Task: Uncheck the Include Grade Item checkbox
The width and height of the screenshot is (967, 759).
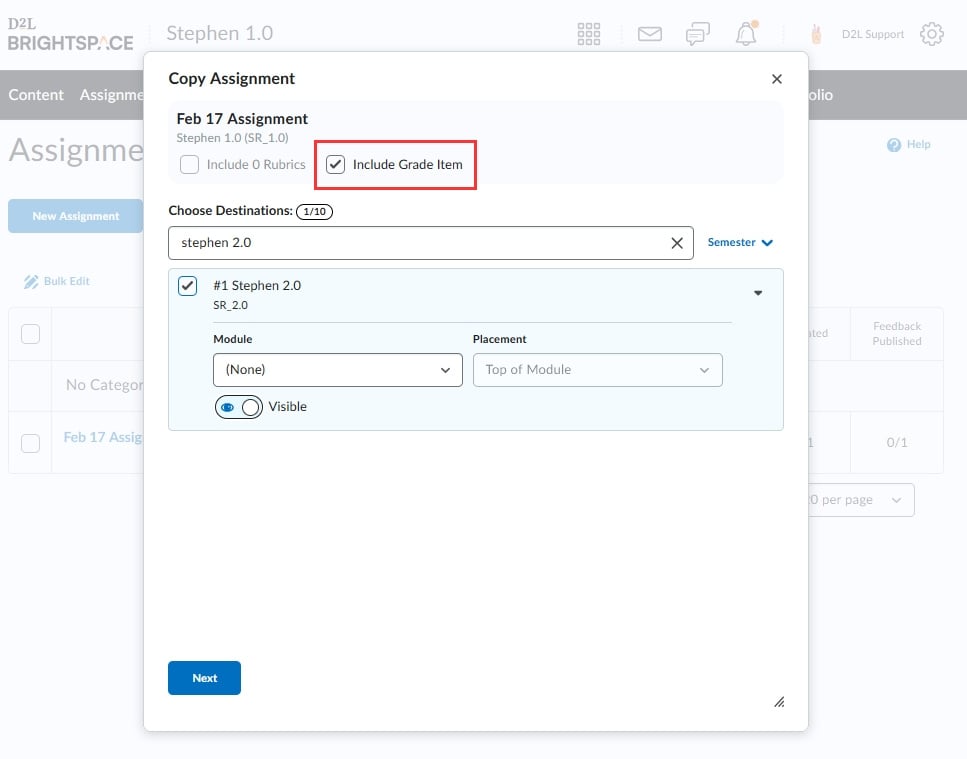Action: 335,165
